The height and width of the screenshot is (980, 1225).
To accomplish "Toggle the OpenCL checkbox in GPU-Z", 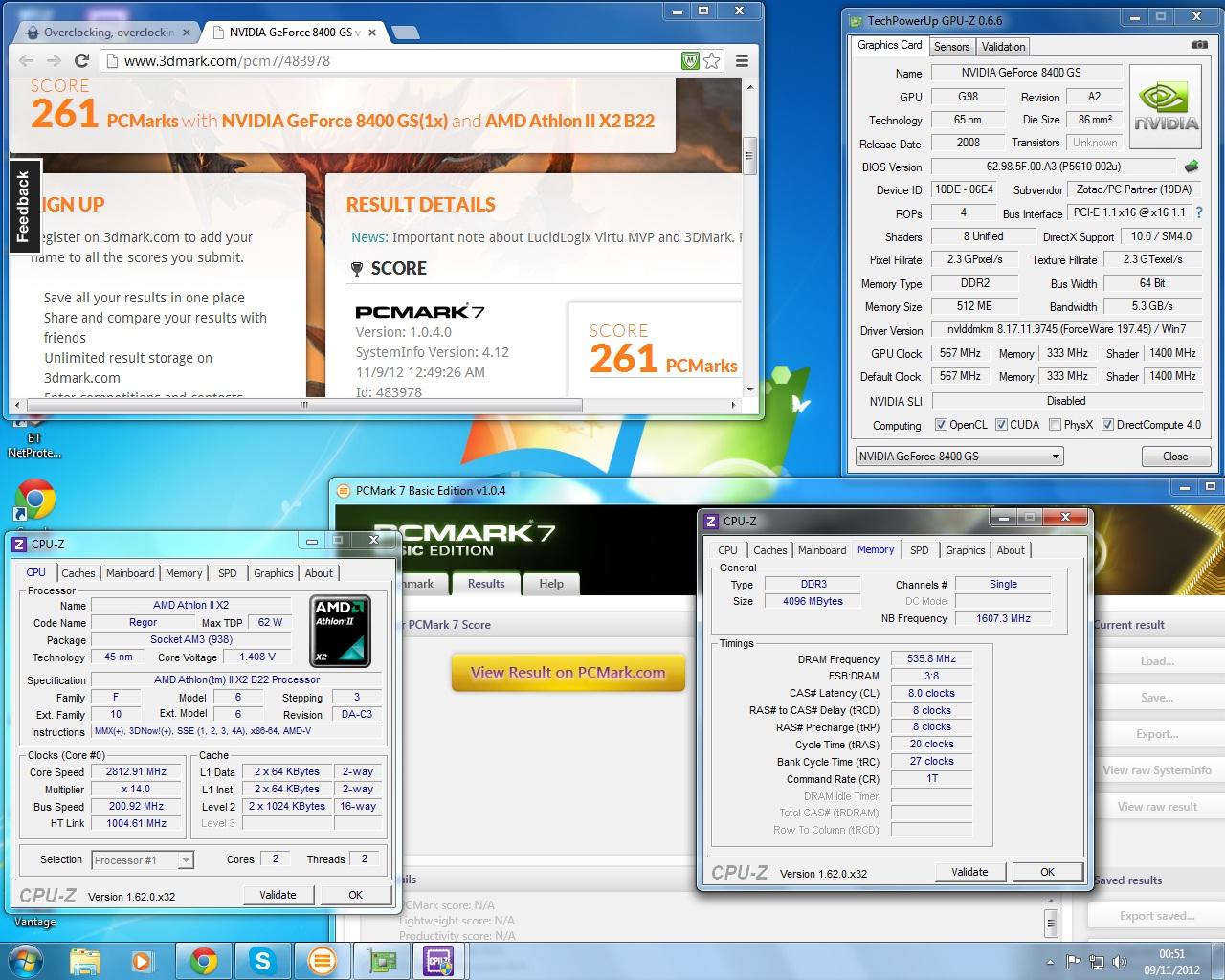I will point(941,425).
